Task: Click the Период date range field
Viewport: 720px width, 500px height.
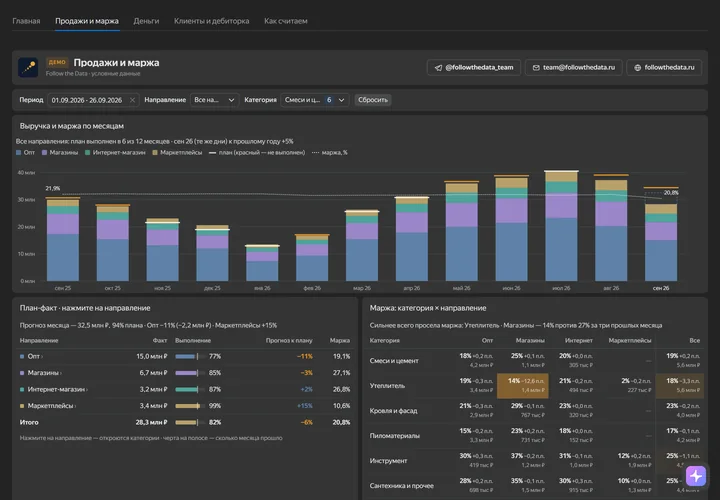Action: pos(93,100)
